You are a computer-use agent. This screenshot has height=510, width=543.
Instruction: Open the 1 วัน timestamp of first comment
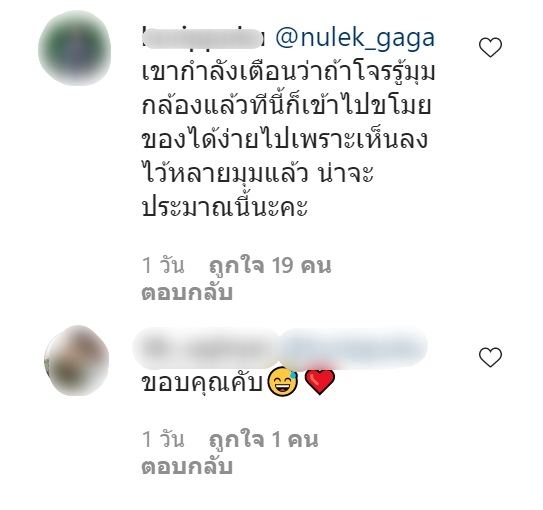click(x=163, y=266)
